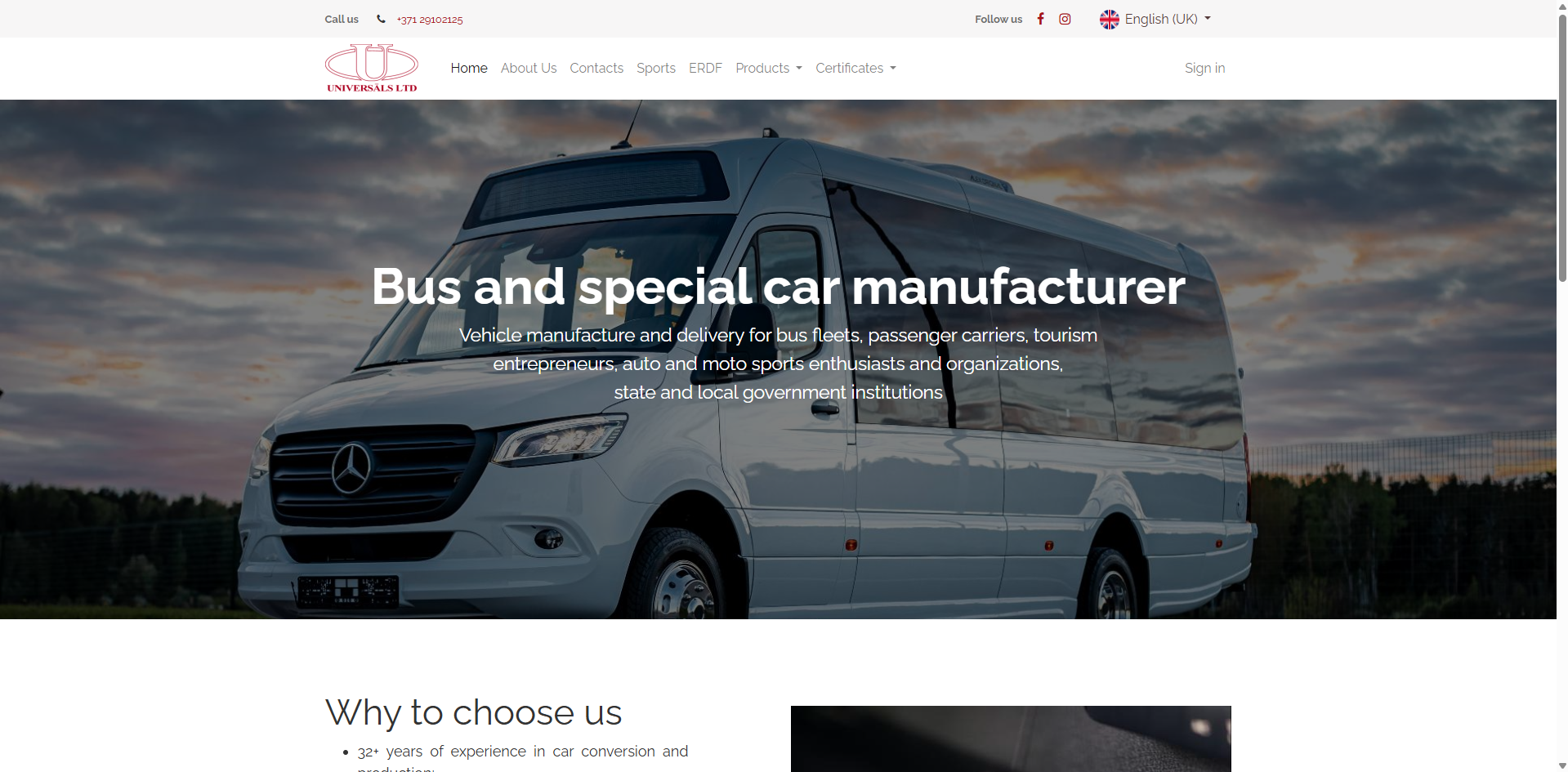
Task: Expand the Certificates dropdown menu
Action: pos(855,68)
